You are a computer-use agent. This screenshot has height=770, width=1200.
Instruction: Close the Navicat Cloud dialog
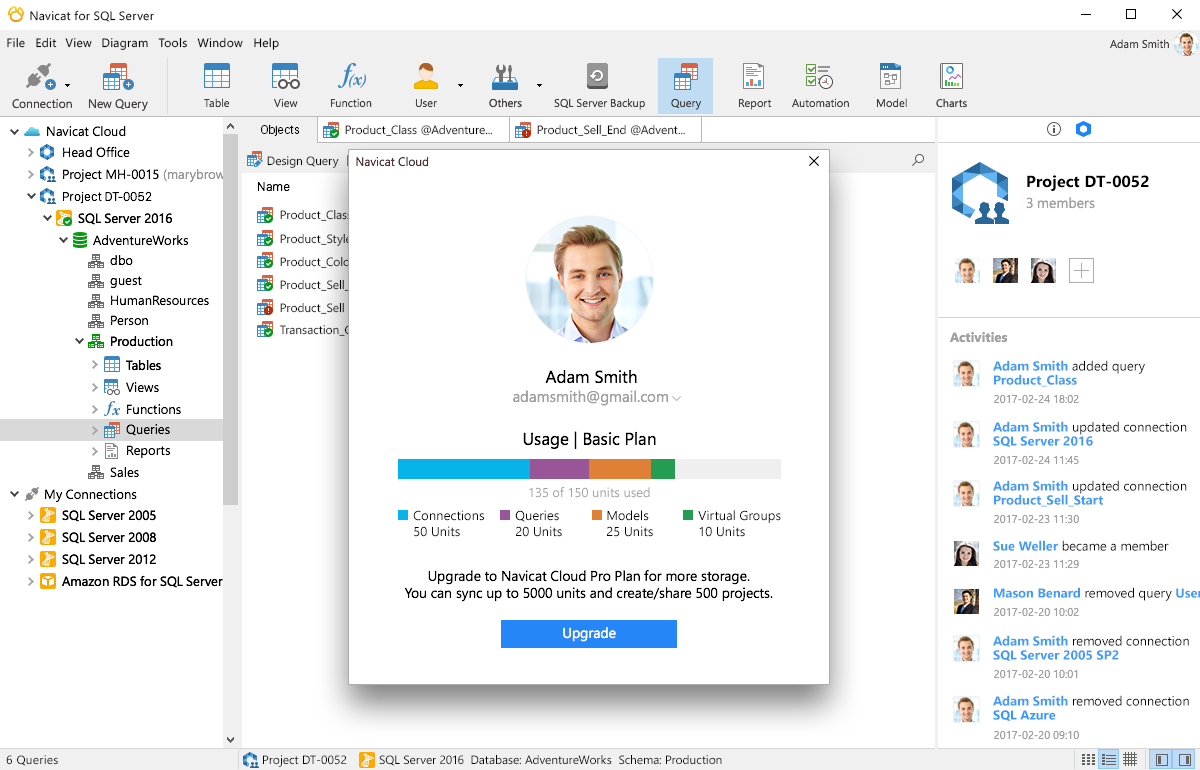tap(813, 161)
